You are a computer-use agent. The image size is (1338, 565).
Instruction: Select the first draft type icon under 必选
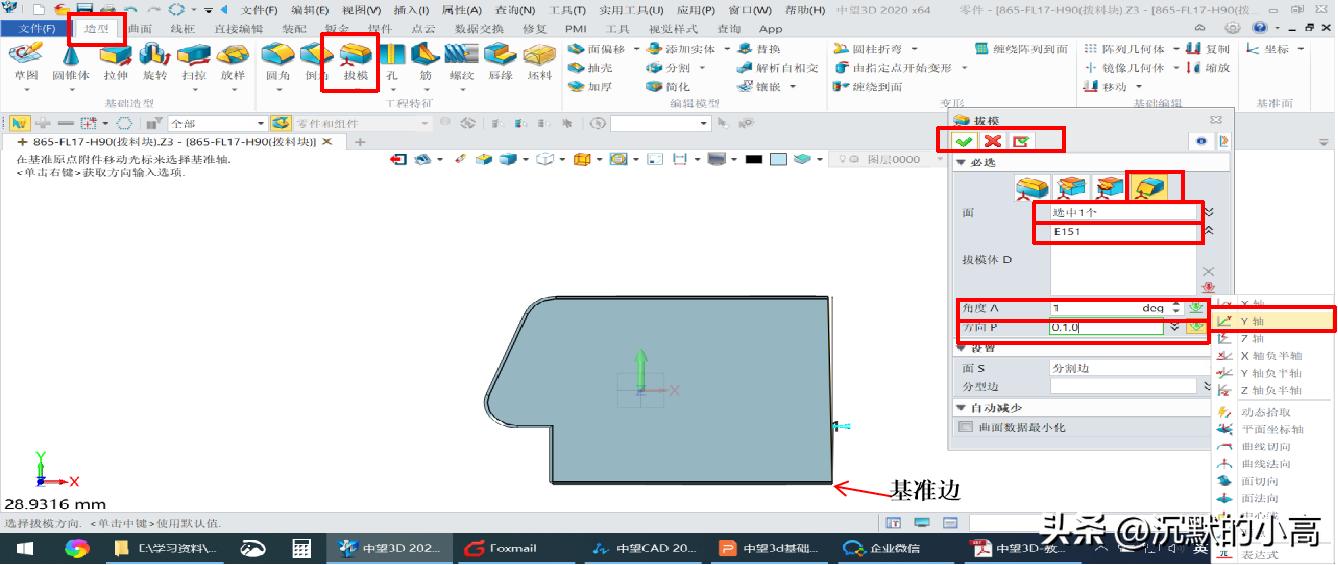click(1032, 186)
